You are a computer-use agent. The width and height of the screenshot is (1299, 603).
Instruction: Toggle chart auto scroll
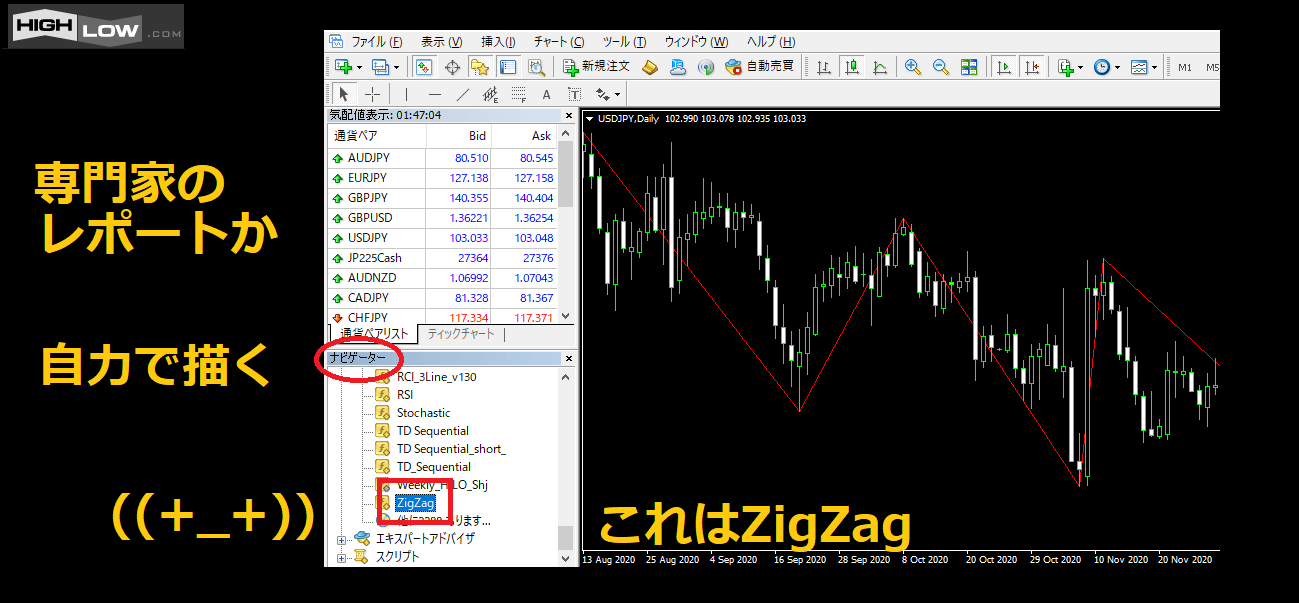coord(1003,67)
